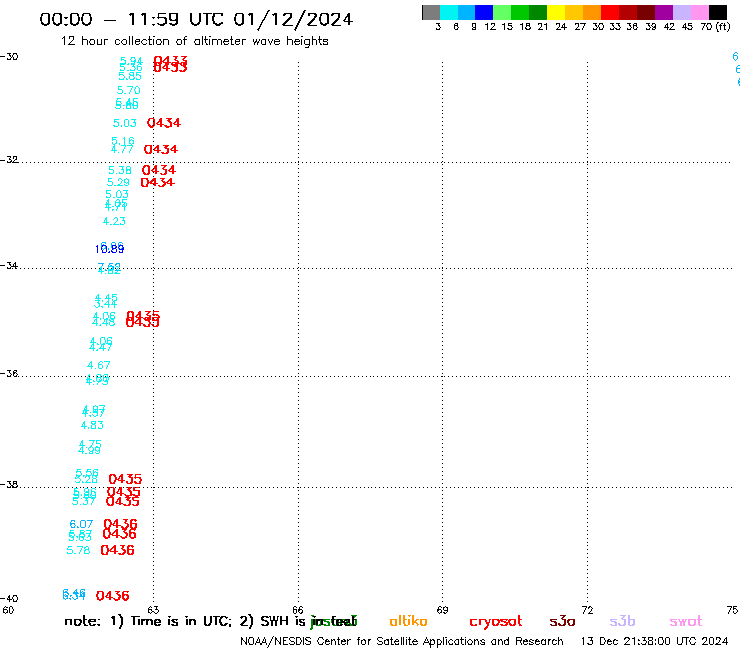Click the '4.83' wave height value
The height and width of the screenshot is (650, 740).
click(x=92, y=425)
